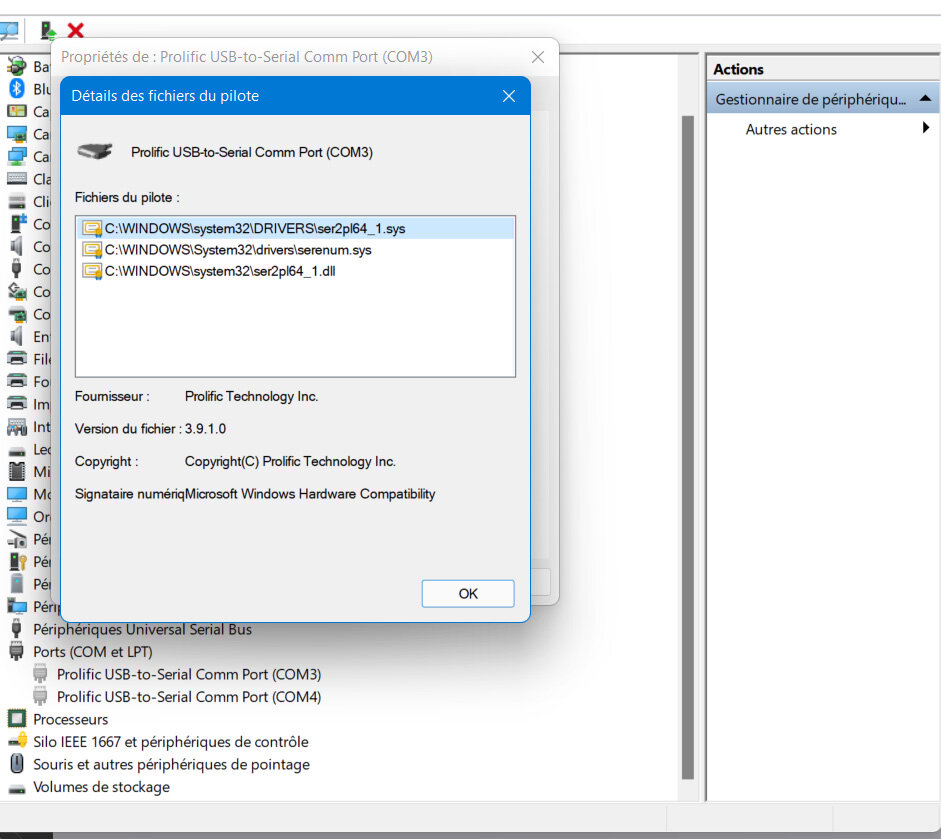Click the certificate icon beside serenum.sys
941x839 pixels.
(92, 250)
